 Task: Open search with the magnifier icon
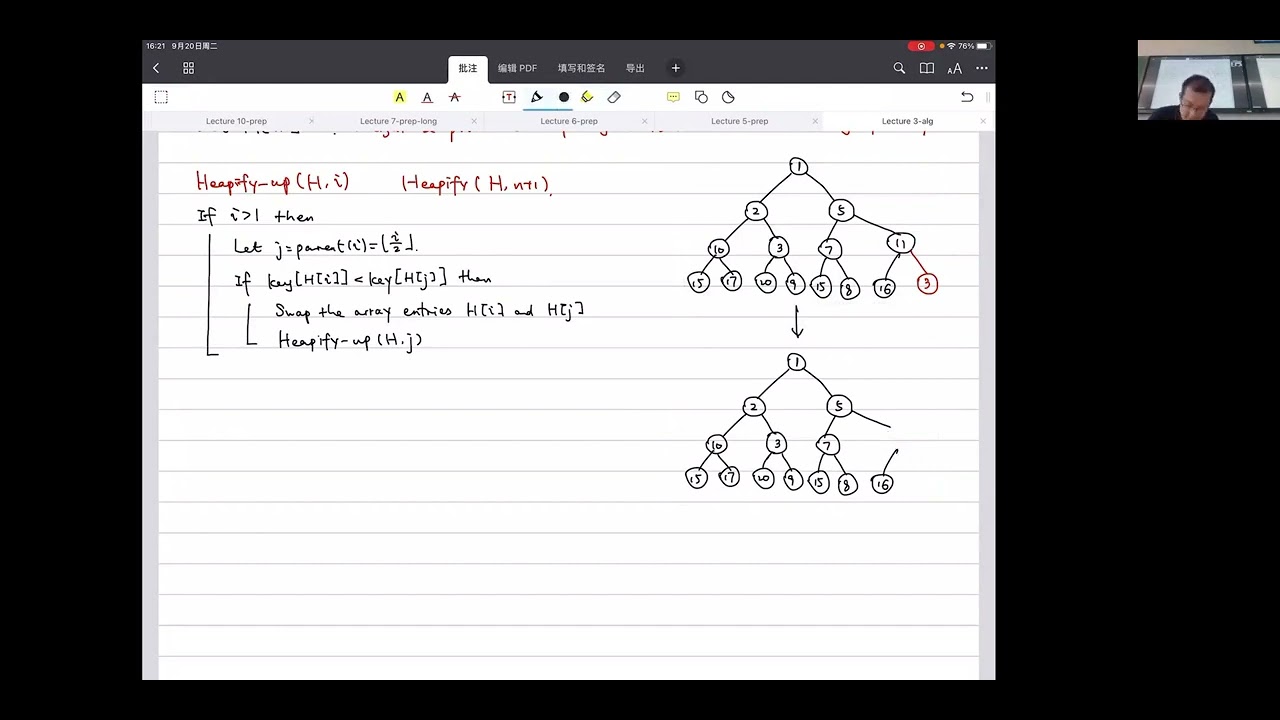pyautogui.click(x=899, y=68)
